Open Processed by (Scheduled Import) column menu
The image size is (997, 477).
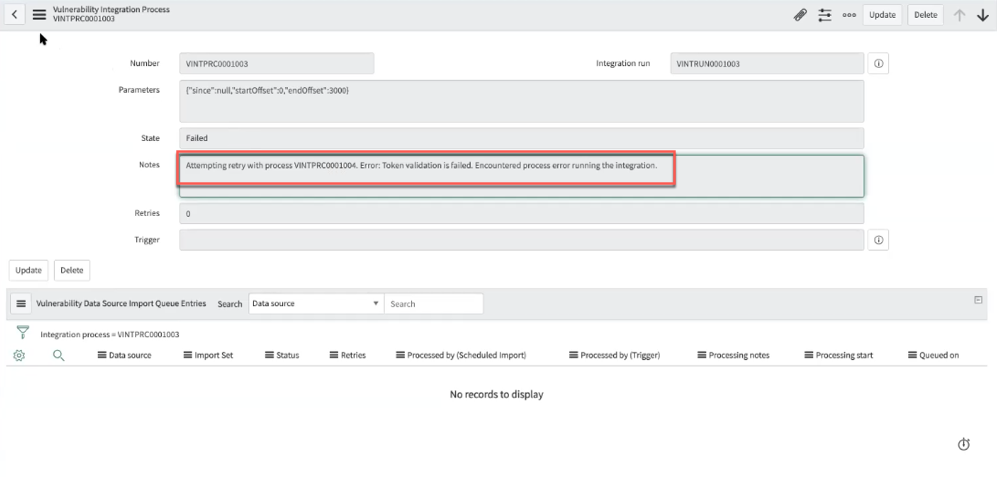click(x=400, y=355)
